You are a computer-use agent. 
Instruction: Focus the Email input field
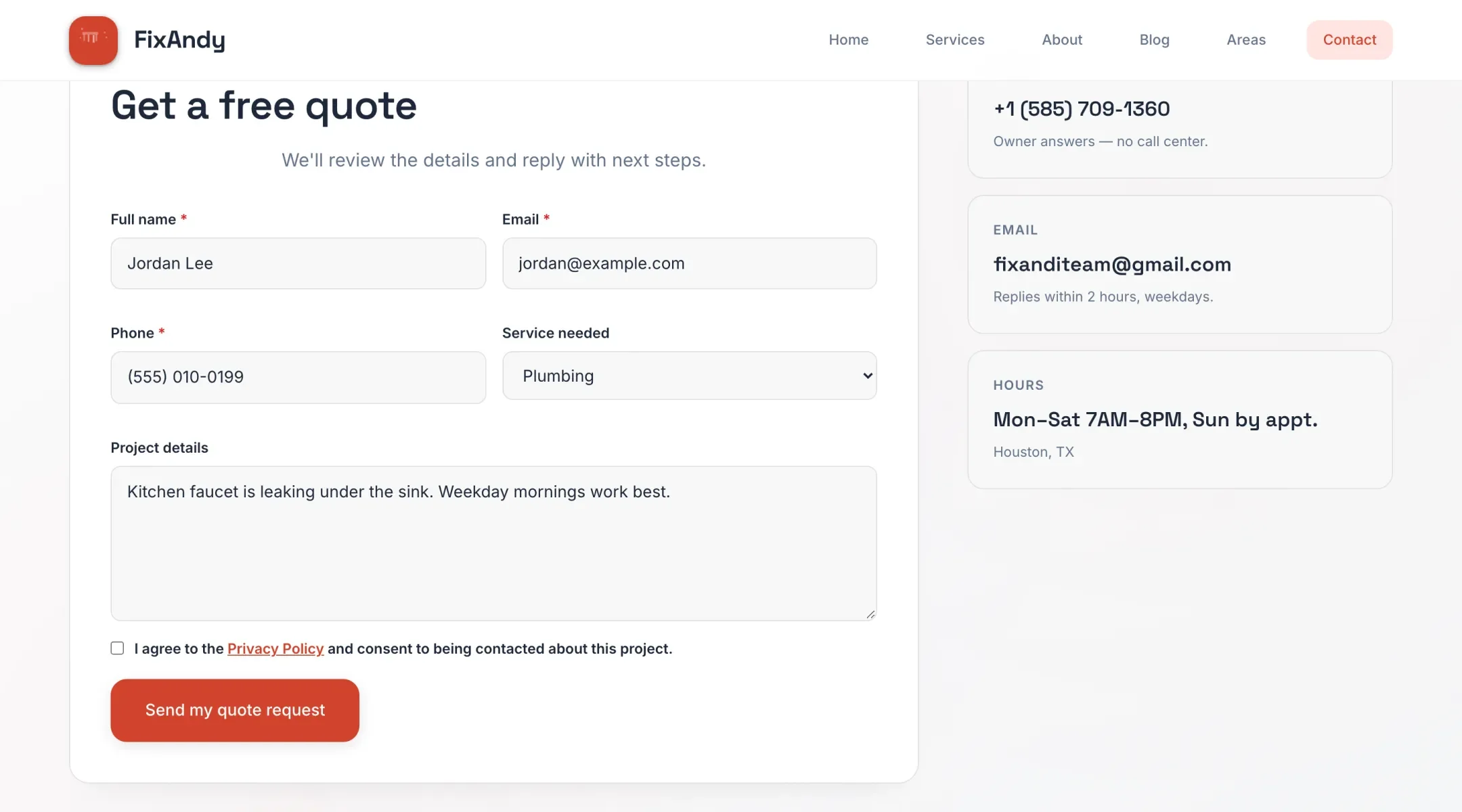(x=689, y=263)
